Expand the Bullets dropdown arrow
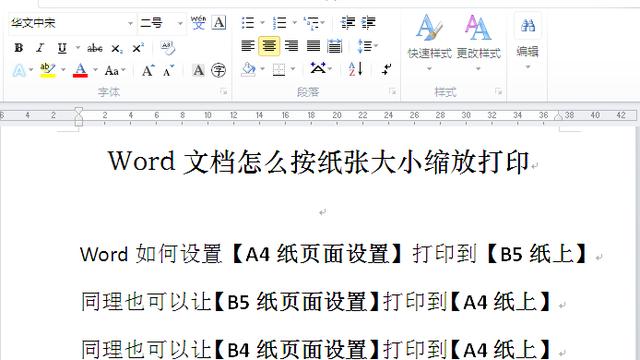Image resolution: width=640 pixels, height=360 pixels. 262,22
